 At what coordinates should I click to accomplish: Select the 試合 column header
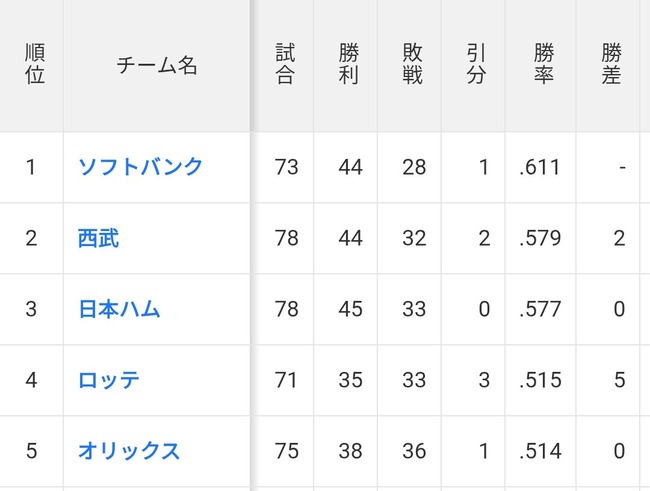pyautogui.click(x=285, y=64)
